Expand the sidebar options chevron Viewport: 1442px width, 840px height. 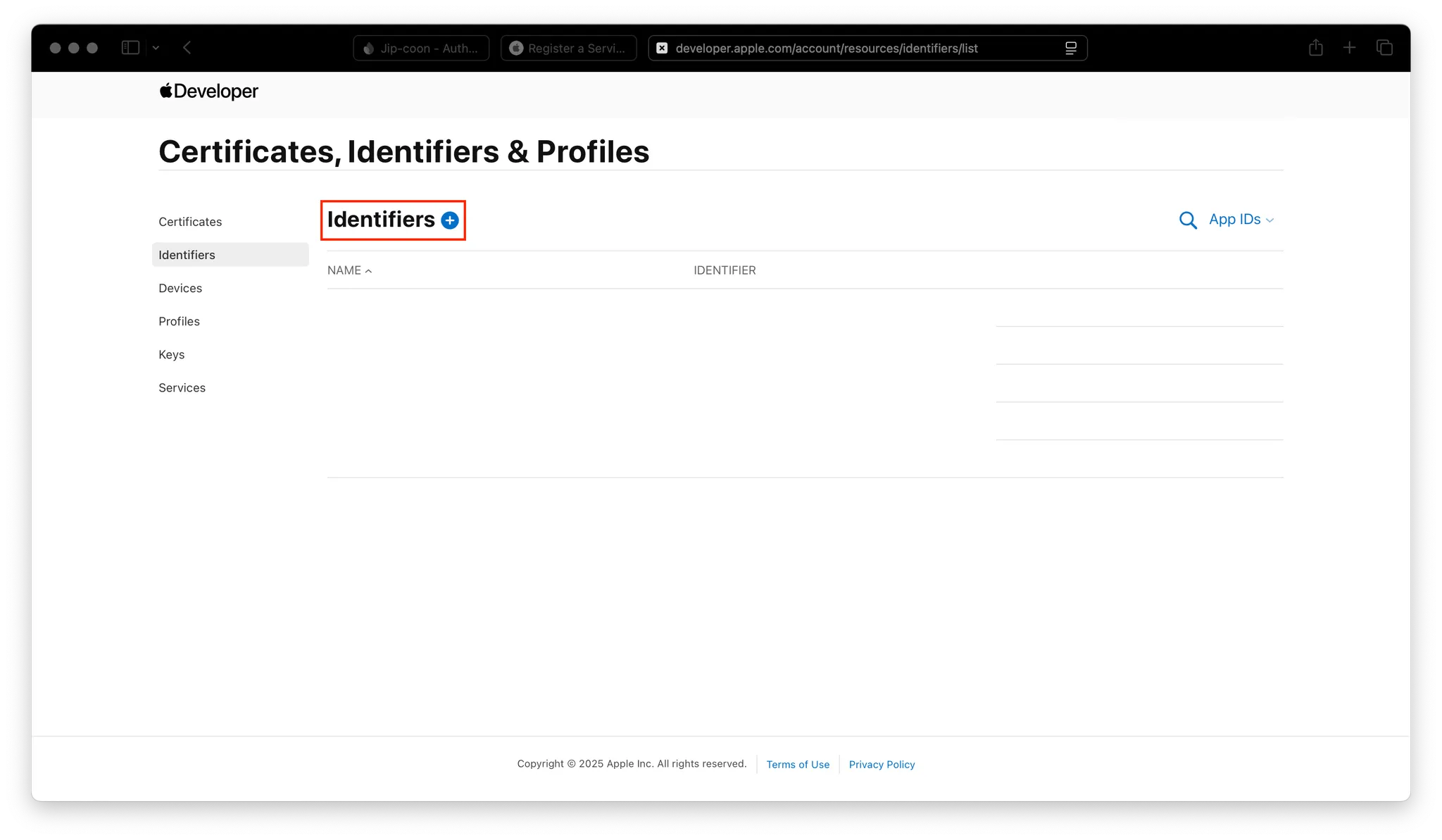tap(156, 48)
